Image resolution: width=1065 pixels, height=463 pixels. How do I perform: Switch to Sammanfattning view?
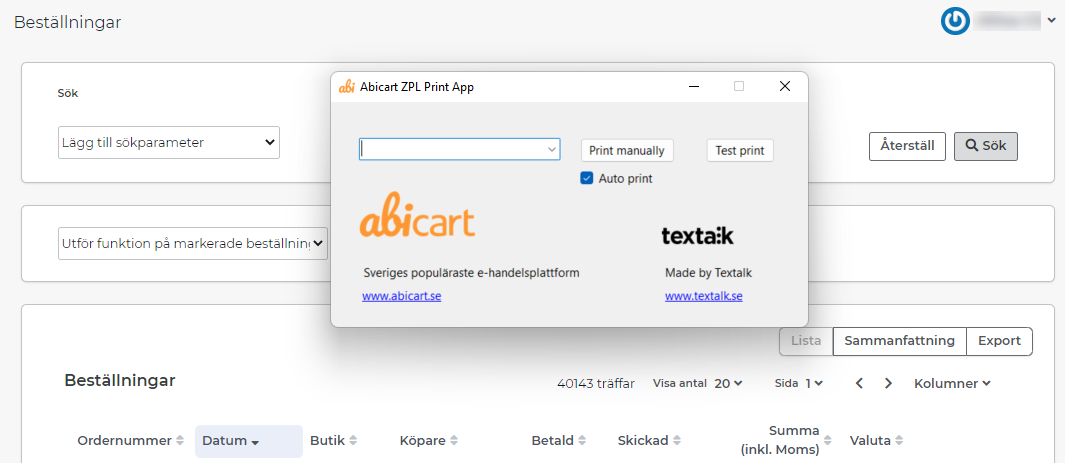click(899, 341)
